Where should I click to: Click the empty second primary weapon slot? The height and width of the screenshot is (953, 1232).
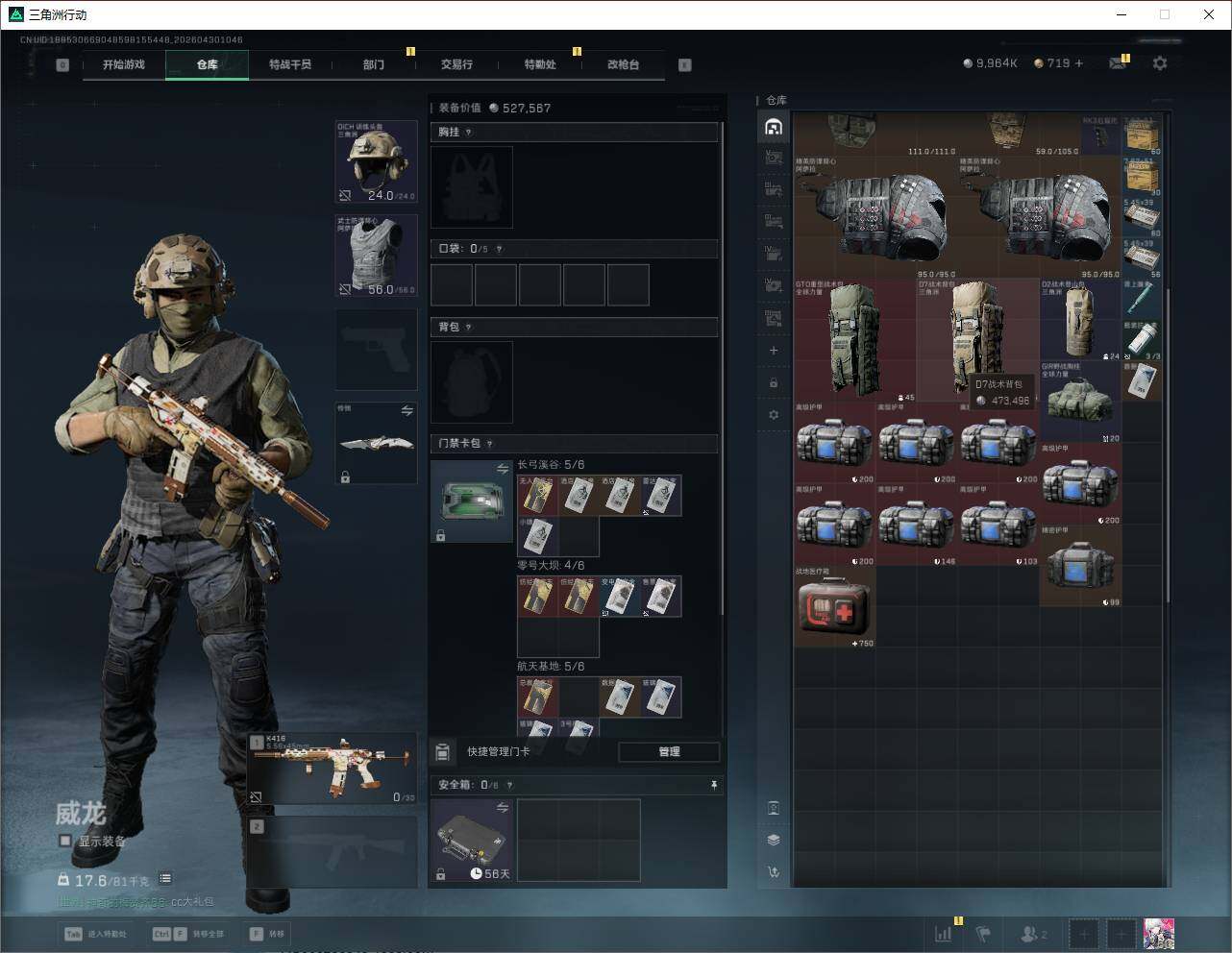(x=333, y=851)
